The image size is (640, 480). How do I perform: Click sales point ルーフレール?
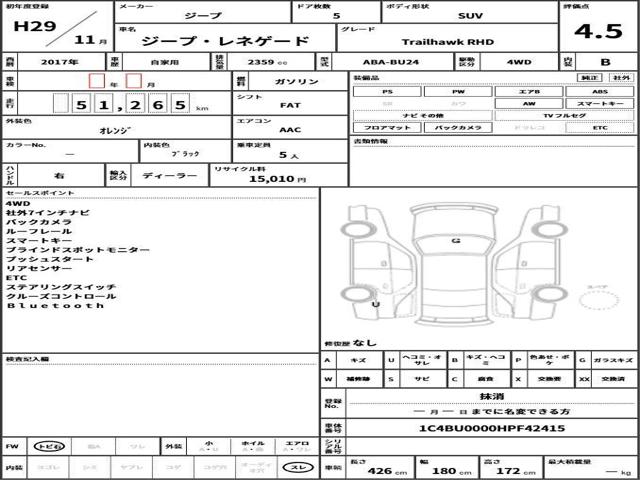[x=39, y=231]
